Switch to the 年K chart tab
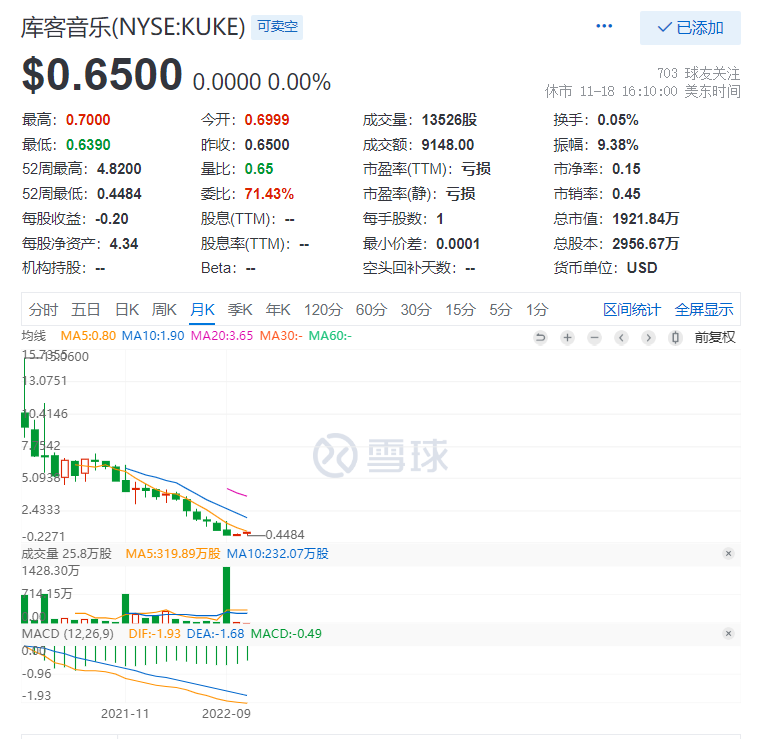Viewport: 776px width, 739px height. pyautogui.click(x=277, y=309)
